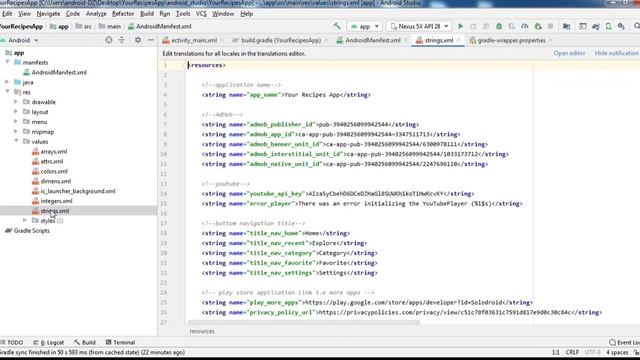Open the Event Log
Screen dimensions: 640x360
[x=624, y=342]
